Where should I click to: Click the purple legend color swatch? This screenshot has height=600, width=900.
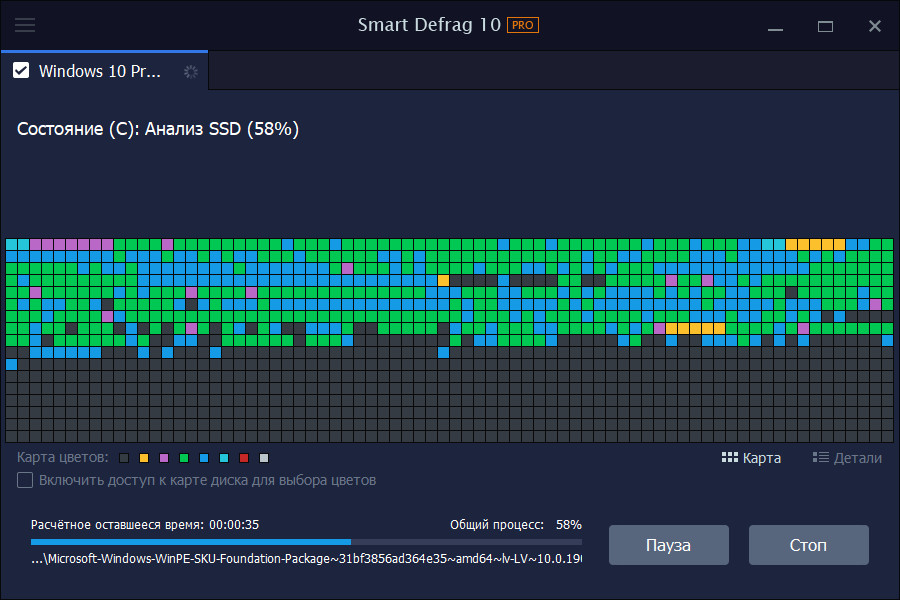point(164,458)
